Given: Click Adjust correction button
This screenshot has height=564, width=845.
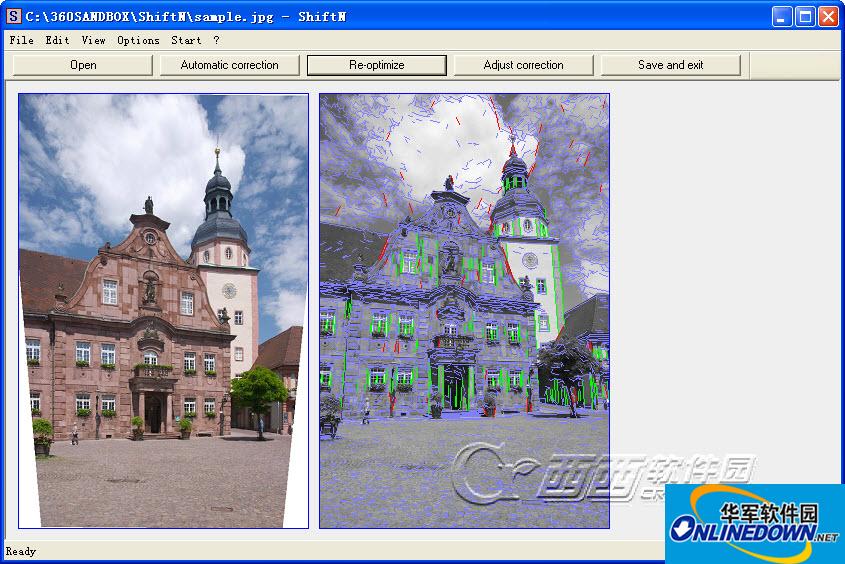Looking at the screenshot, I should pos(523,65).
